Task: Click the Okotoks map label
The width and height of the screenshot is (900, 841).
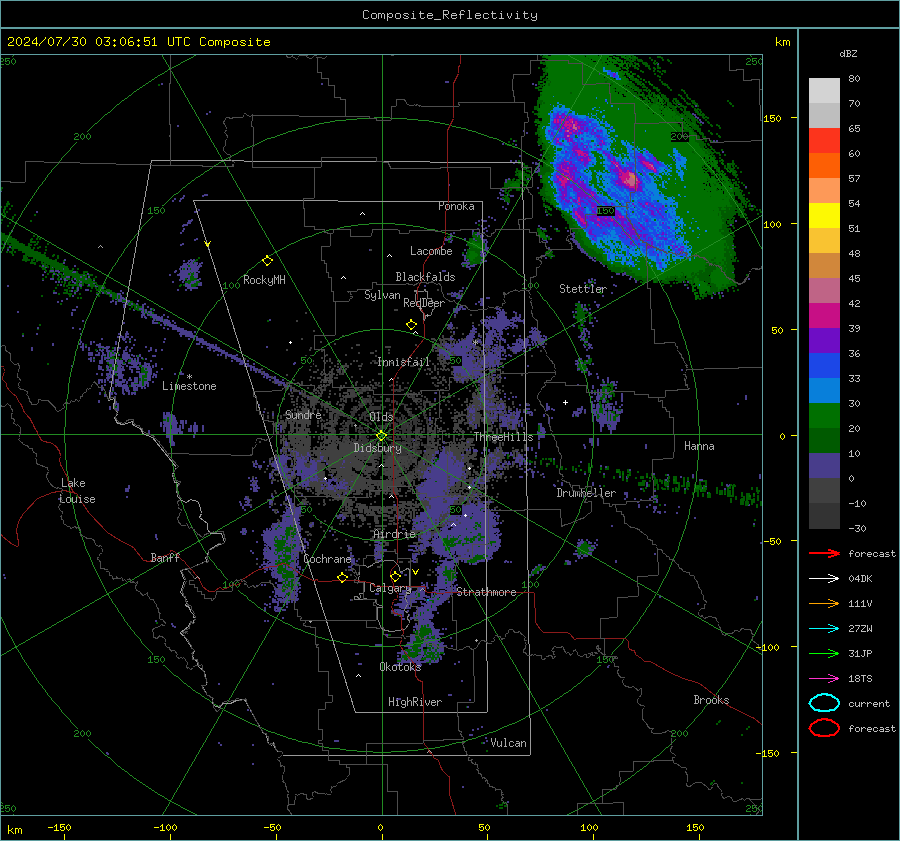Action: [x=400, y=666]
